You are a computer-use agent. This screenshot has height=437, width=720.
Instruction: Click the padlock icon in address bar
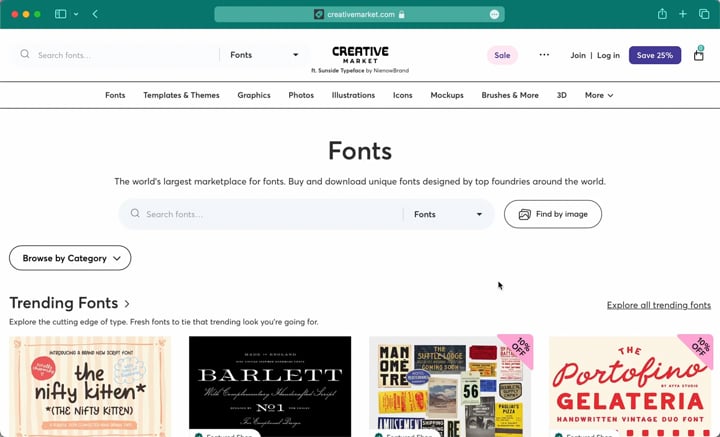tap(402, 14)
